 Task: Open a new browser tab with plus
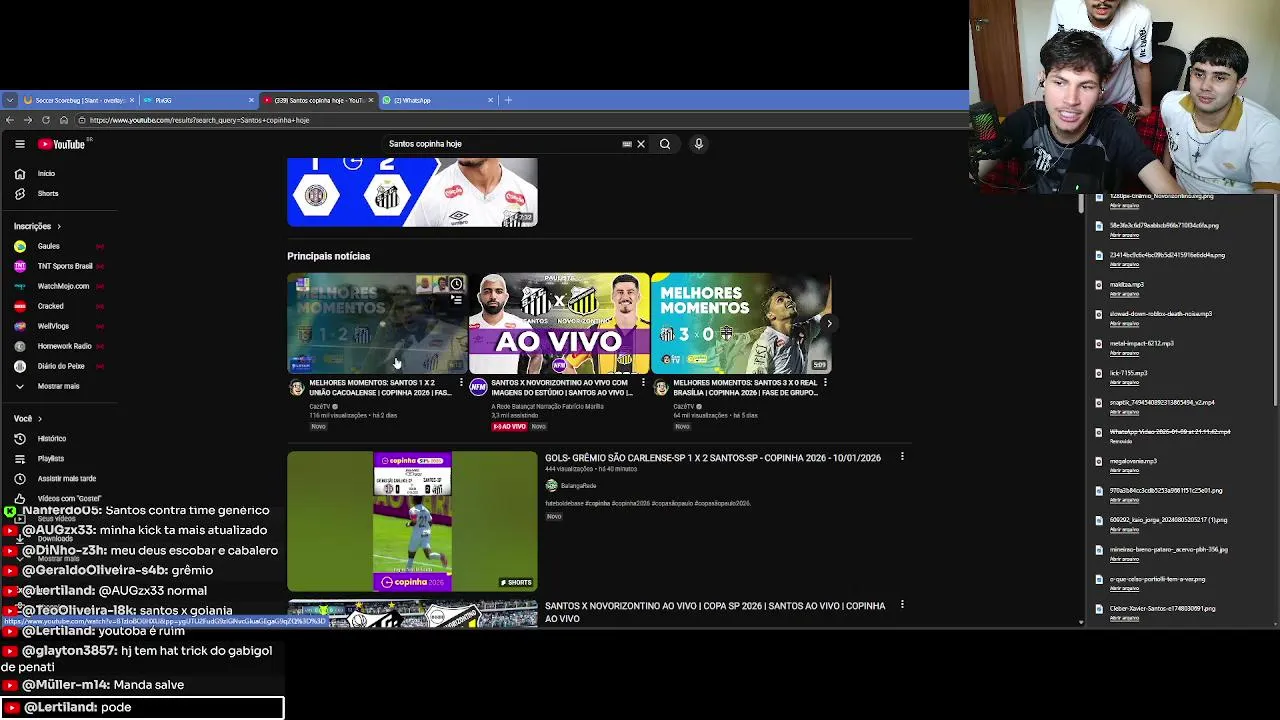pyautogui.click(x=508, y=100)
